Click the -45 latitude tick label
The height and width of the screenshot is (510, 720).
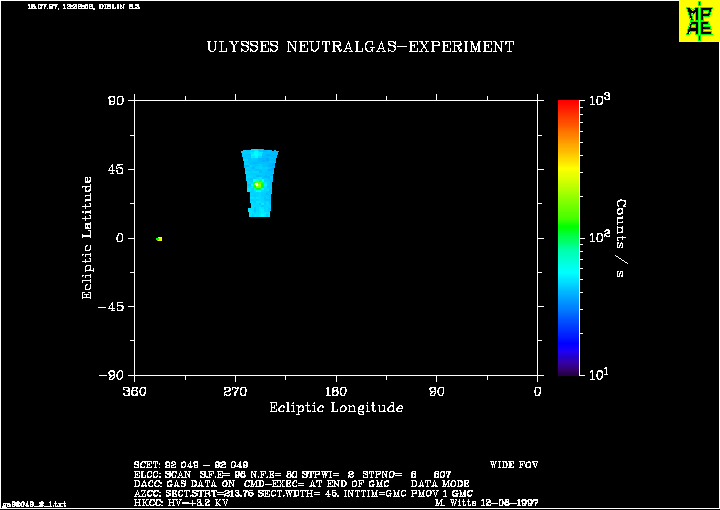pos(113,307)
